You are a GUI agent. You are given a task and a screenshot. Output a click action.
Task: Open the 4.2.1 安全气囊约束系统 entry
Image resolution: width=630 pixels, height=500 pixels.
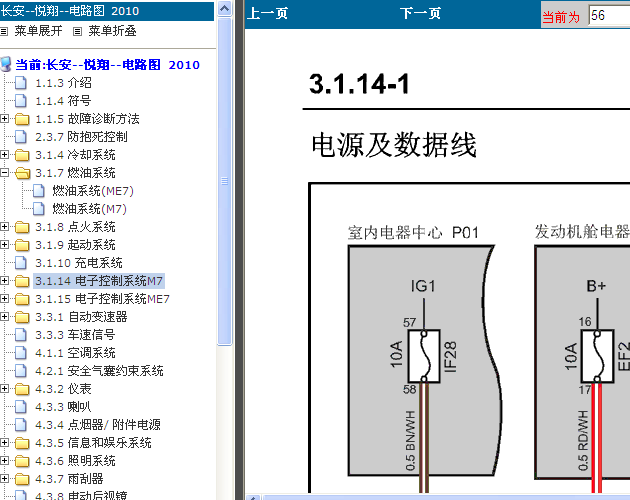pos(99,371)
